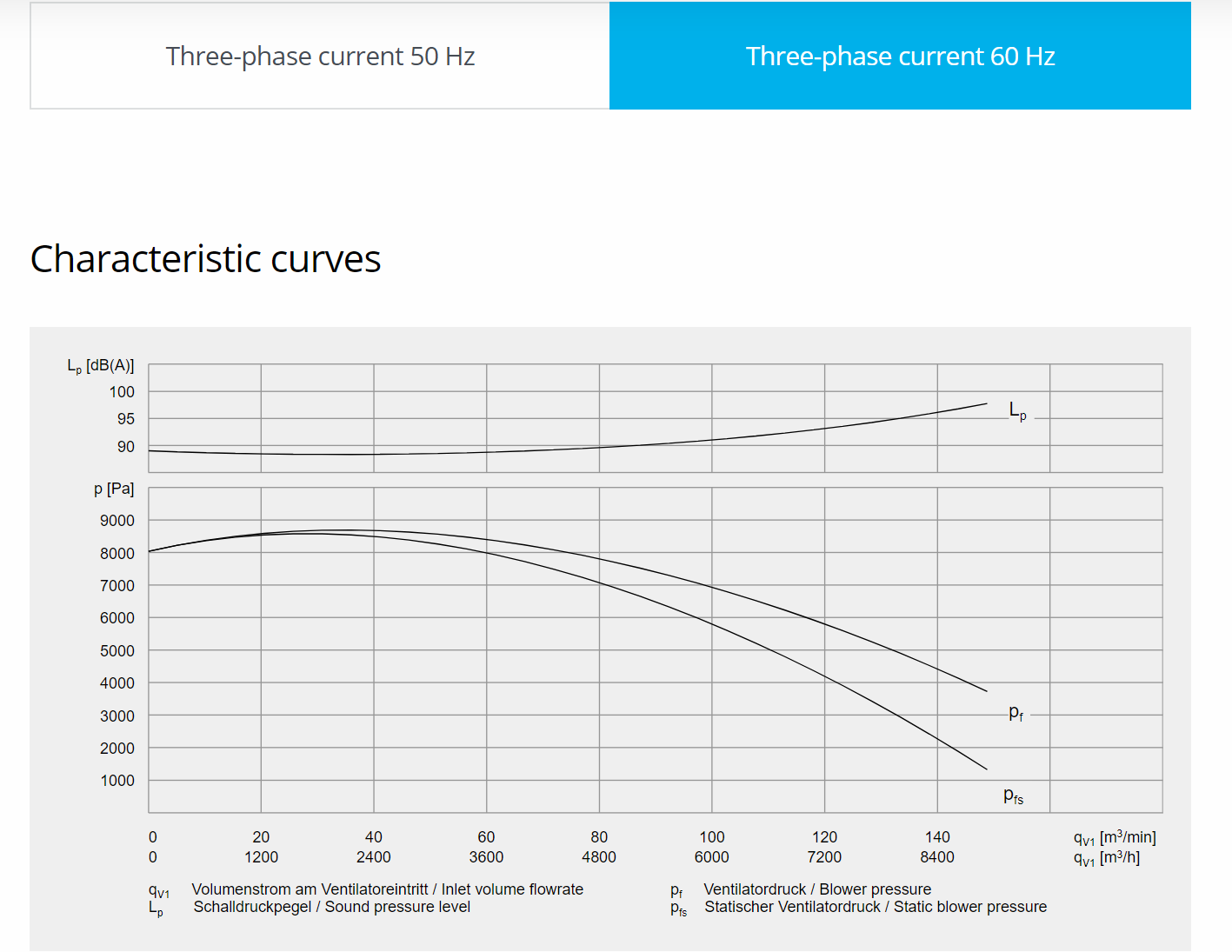The height and width of the screenshot is (952, 1232).
Task: Click the pfs curve end label
Action: [x=1013, y=796]
